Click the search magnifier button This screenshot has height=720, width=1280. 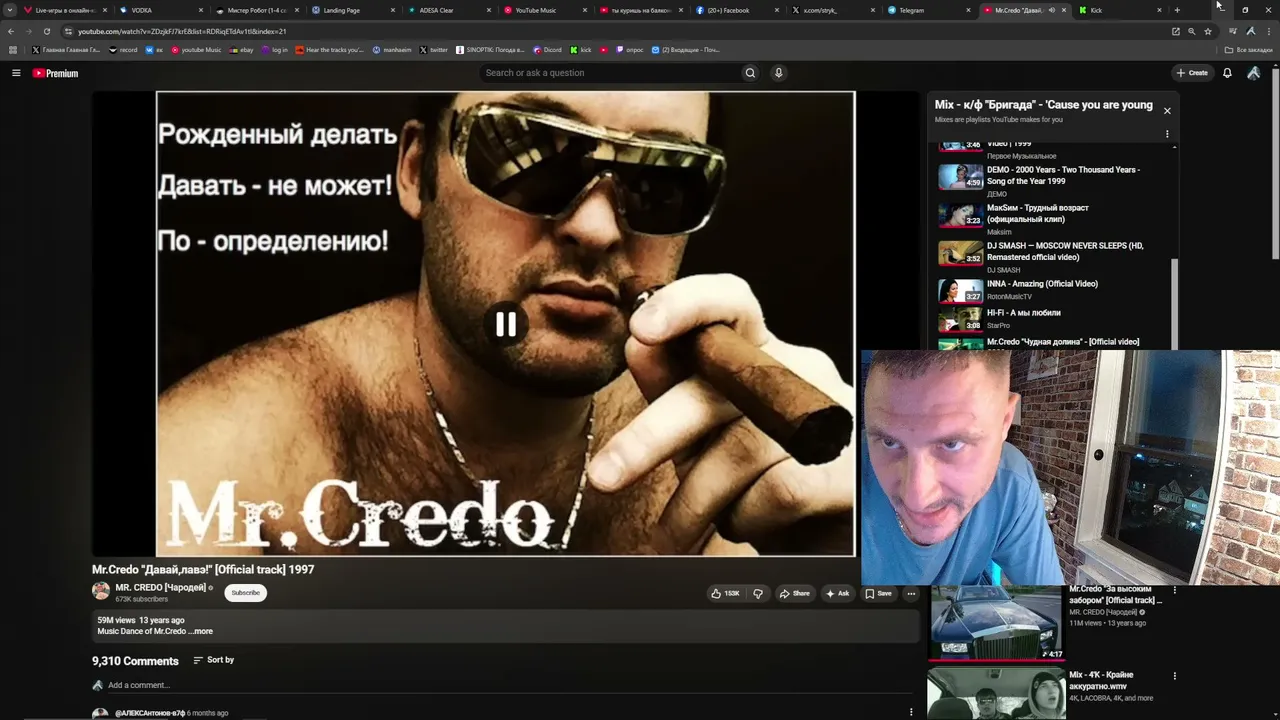point(750,73)
